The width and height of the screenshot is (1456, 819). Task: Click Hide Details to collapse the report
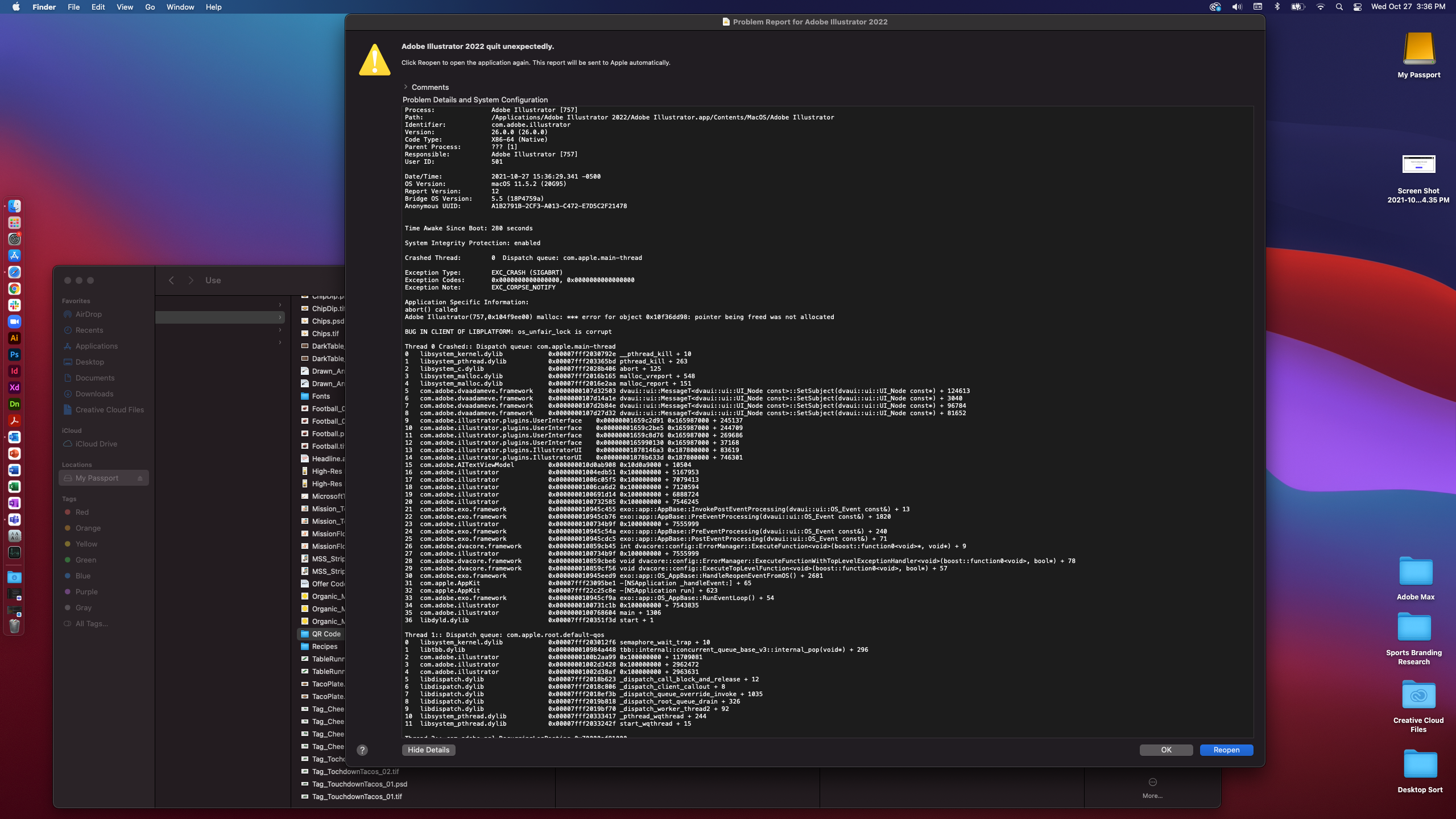428,750
